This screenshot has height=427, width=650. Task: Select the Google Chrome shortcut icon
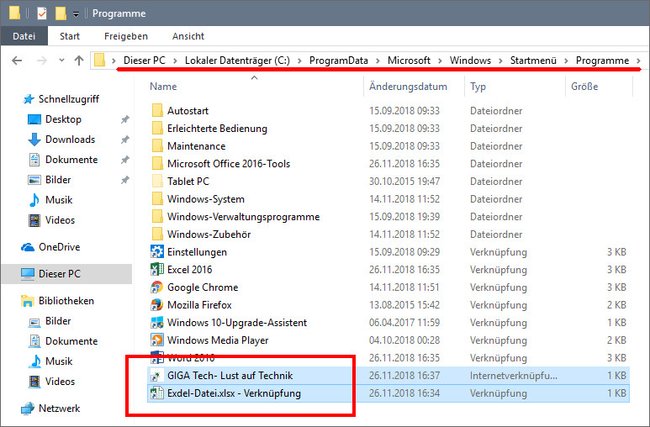tap(157, 287)
